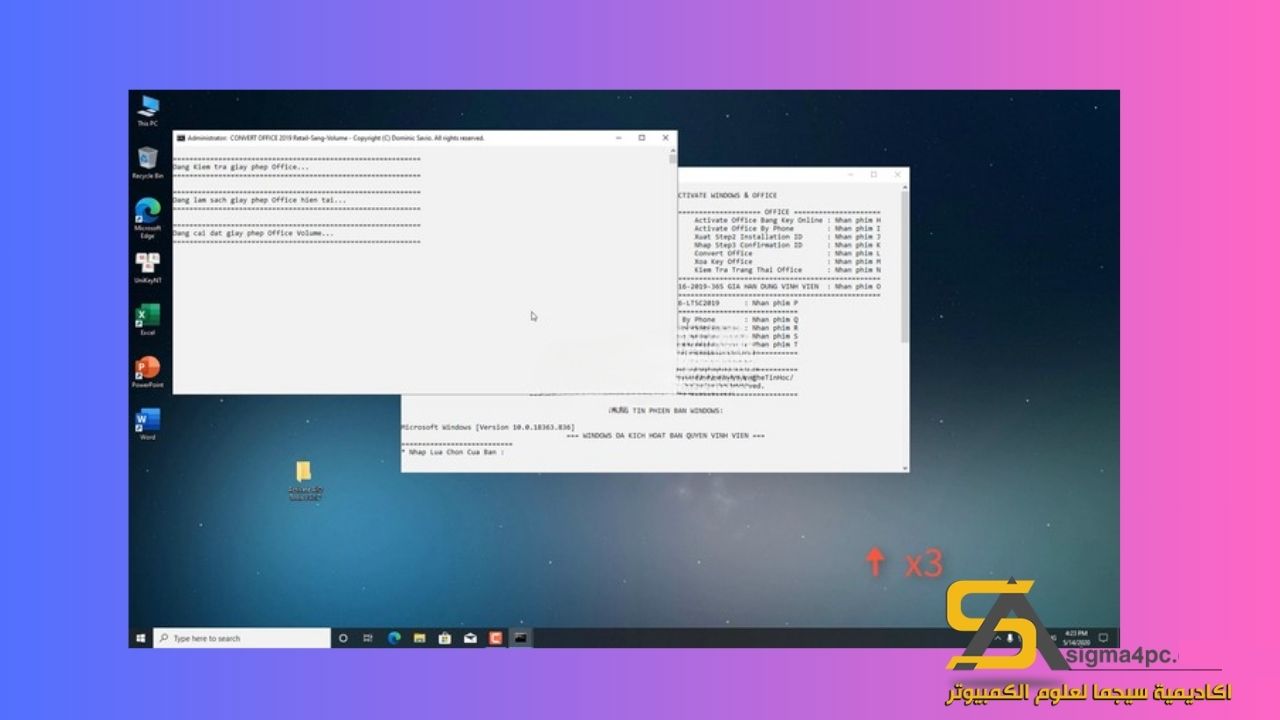The height and width of the screenshot is (720, 1280).
Task: Open the Recycle Bin desktop icon
Action: tap(148, 162)
